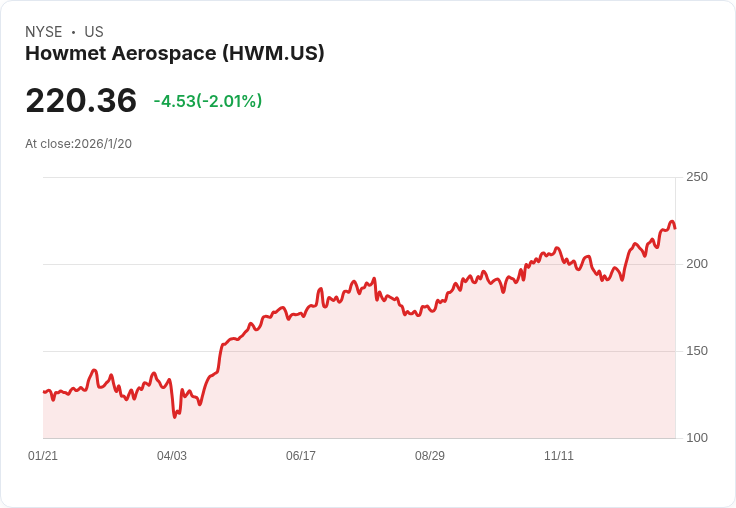Click the 200 horizontal gridline

[x=360, y=264]
